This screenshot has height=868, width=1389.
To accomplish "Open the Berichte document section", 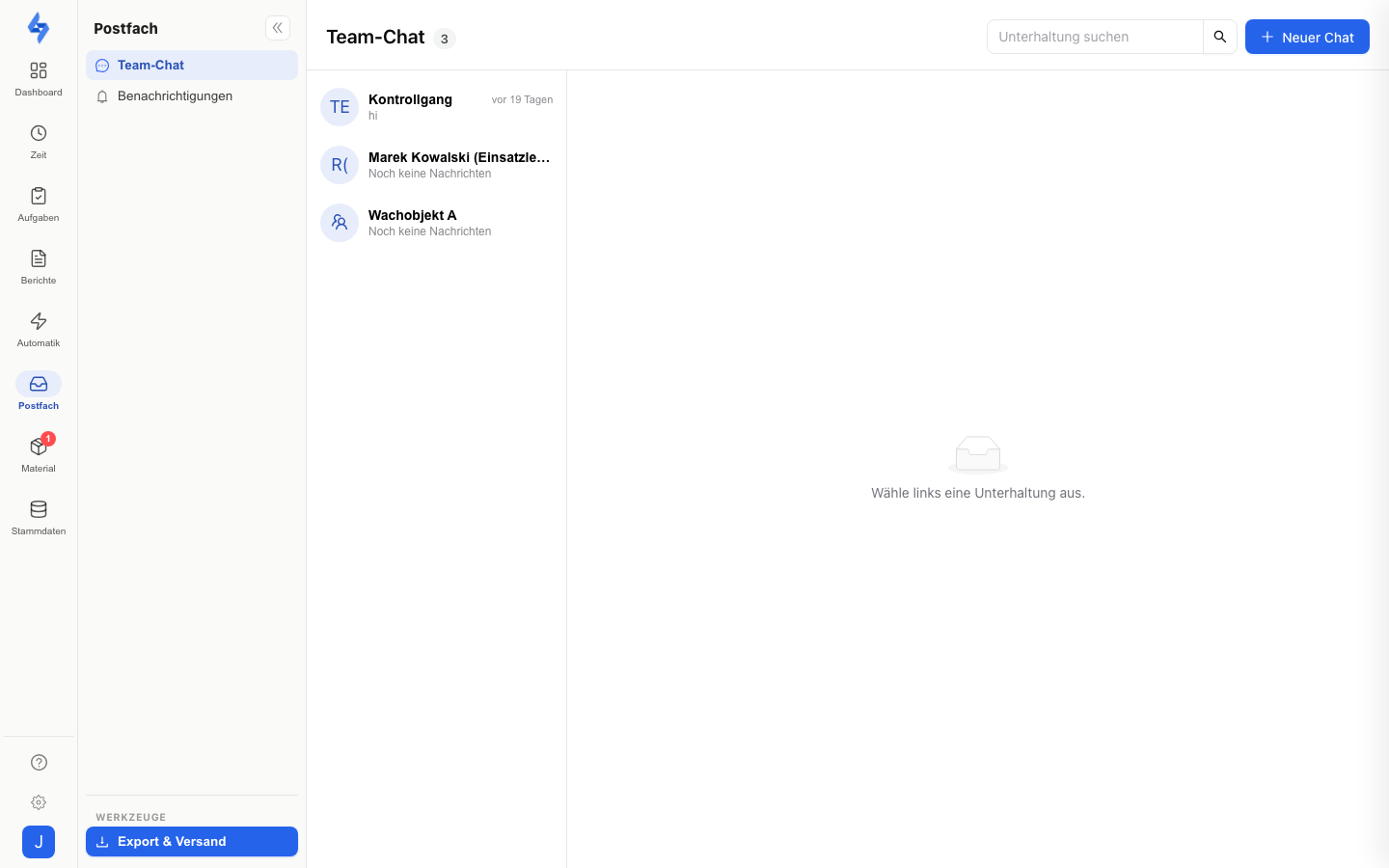I will (39, 267).
